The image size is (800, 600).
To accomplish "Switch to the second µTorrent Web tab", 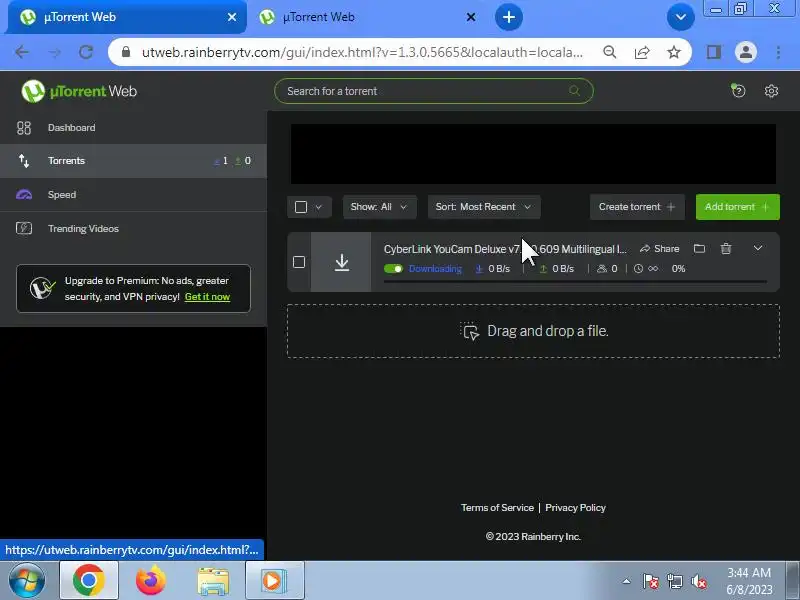I will (x=365, y=17).
